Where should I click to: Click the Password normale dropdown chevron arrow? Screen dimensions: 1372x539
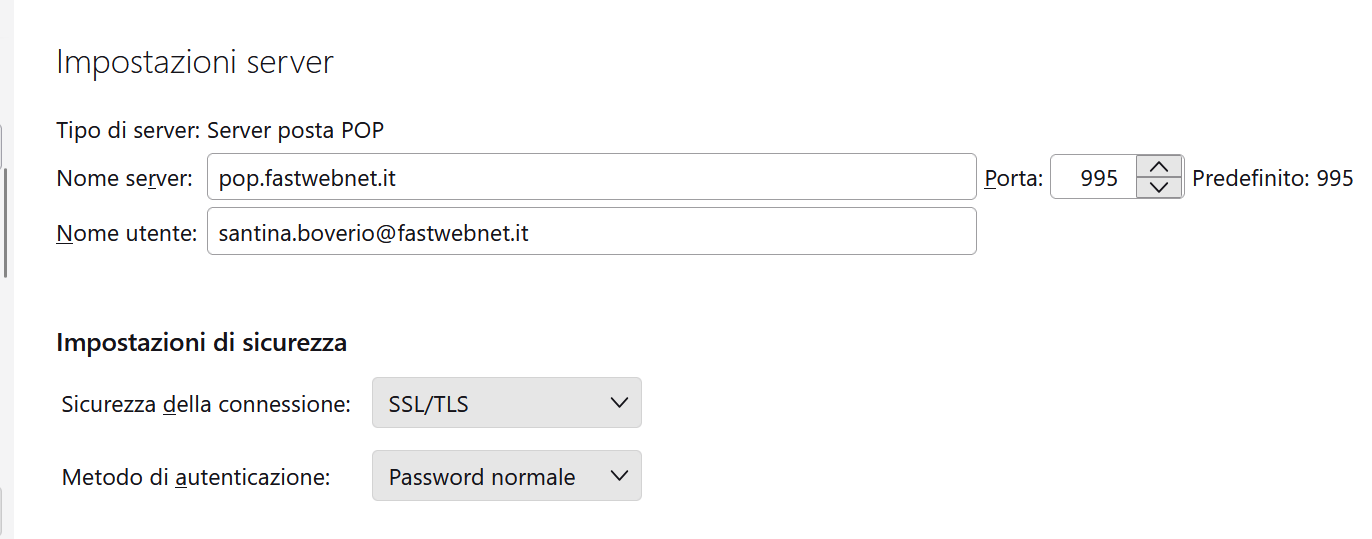[x=619, y=476]
